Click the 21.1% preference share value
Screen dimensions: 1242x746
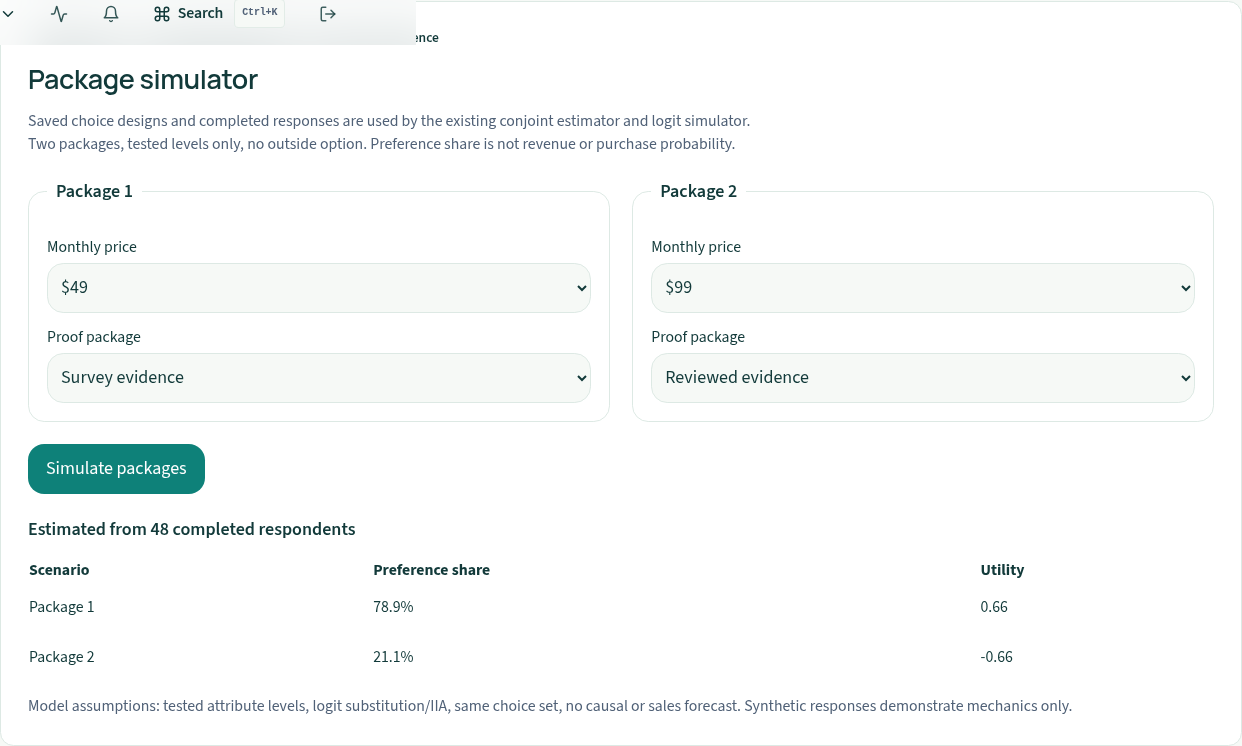[x=393, y=657]
